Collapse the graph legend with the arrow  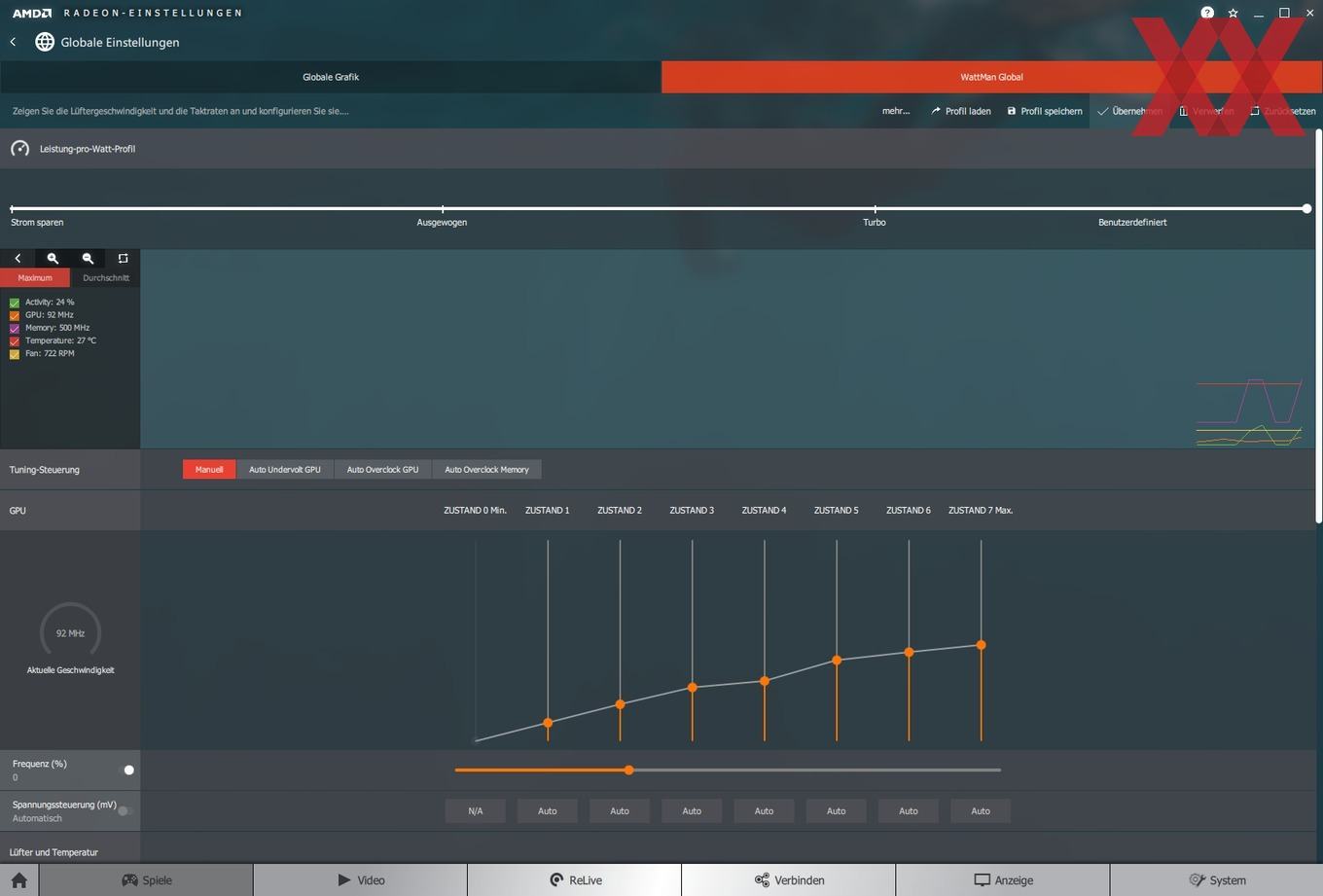click(x=18, y=259)
